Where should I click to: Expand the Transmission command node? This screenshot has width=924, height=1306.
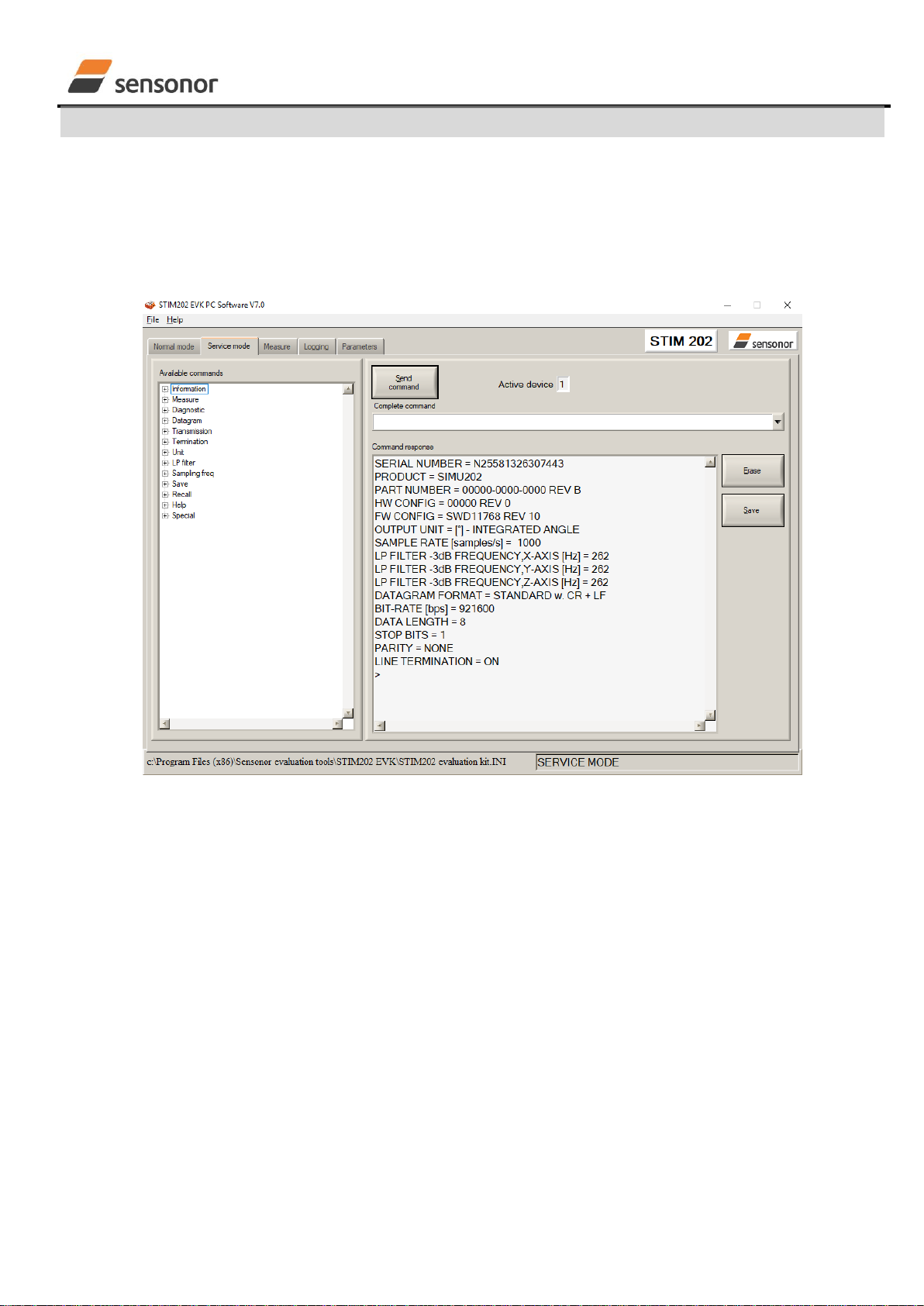[165, 432]
